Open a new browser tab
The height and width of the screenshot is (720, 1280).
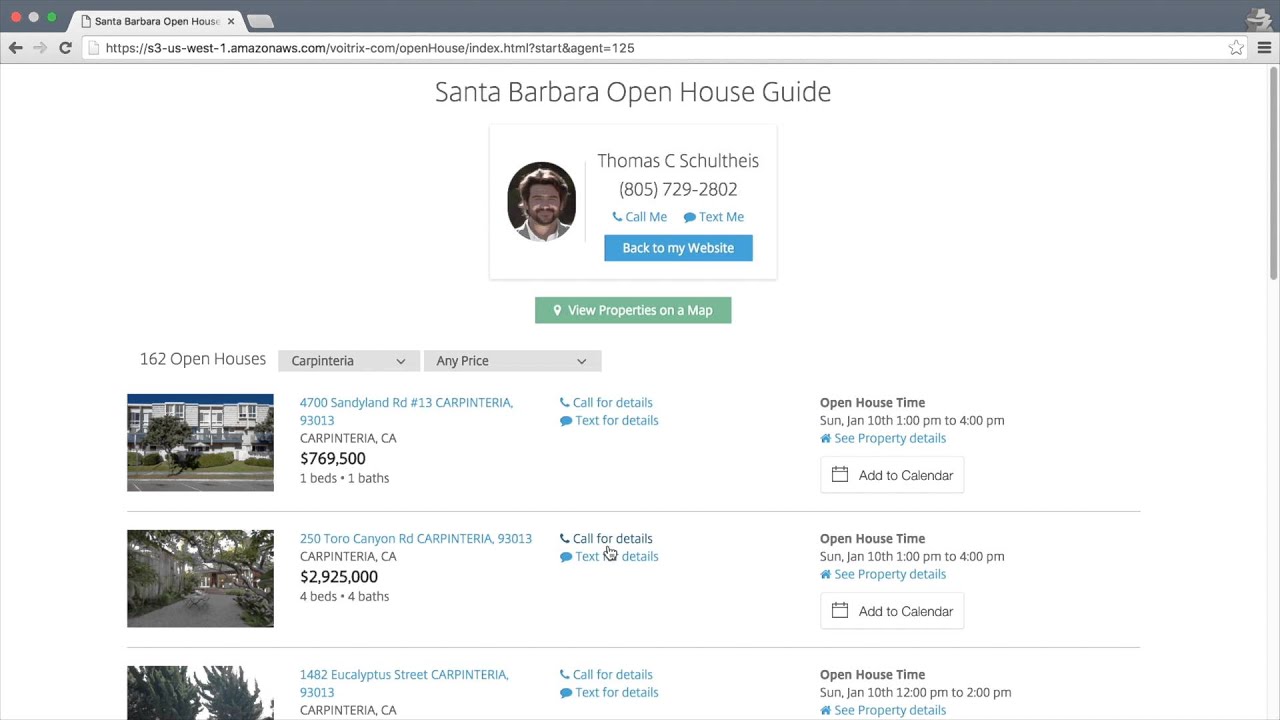[x=260, y=21]
